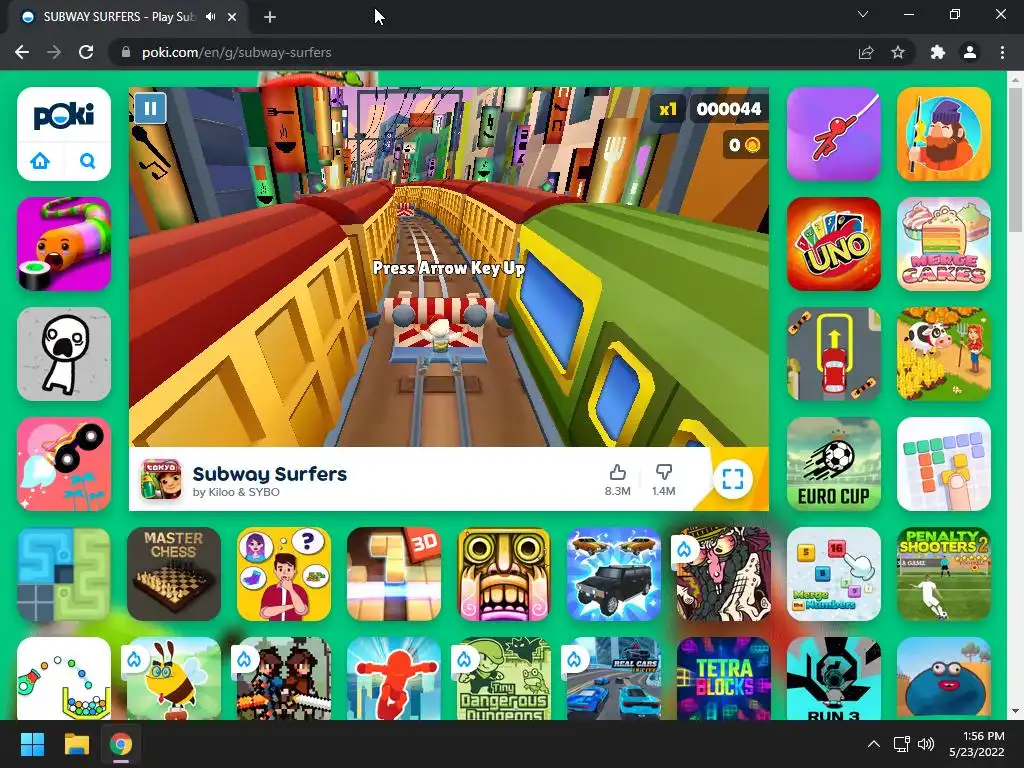This screenshot has height=768, width=1024.
Task: Open the red running figure game tile
Action: tap(394, 679)
